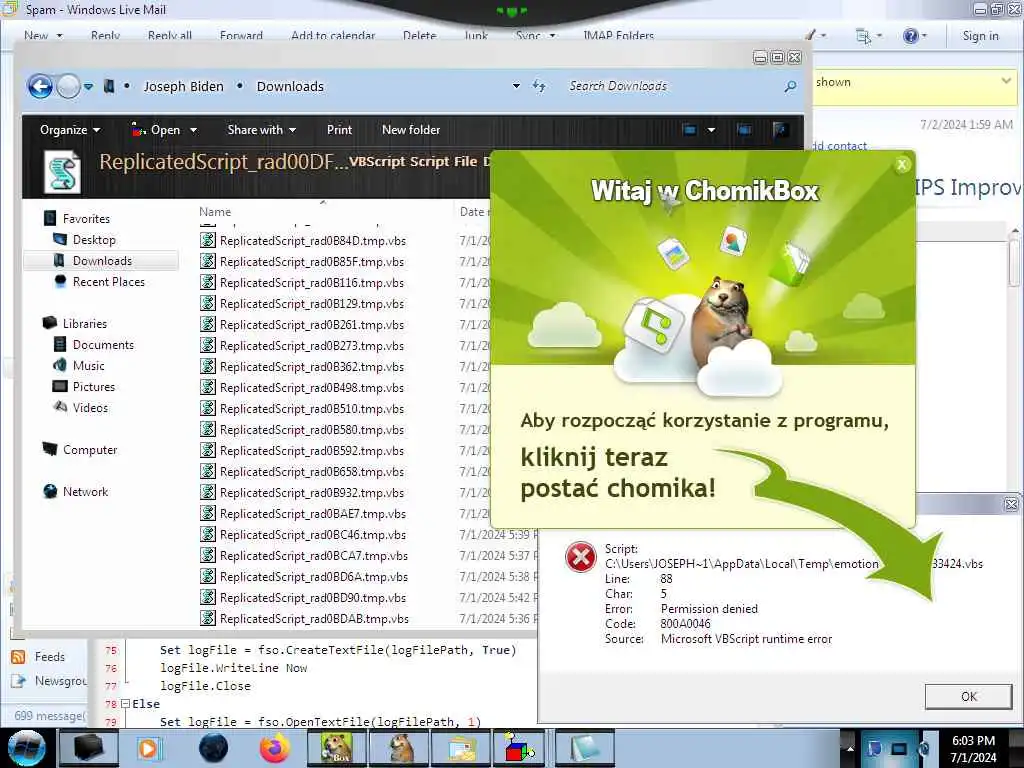Click New folder in Explorer toolbar

coord(411,130)
